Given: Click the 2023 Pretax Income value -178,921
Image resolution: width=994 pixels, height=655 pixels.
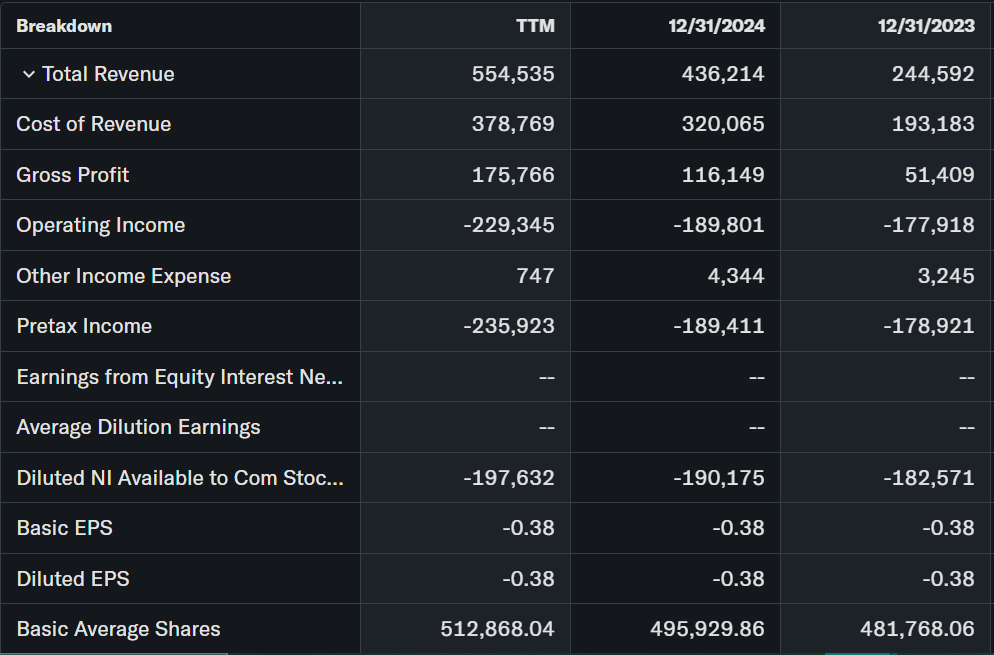Looking at the screenshot, I should (x=928, y=326).
